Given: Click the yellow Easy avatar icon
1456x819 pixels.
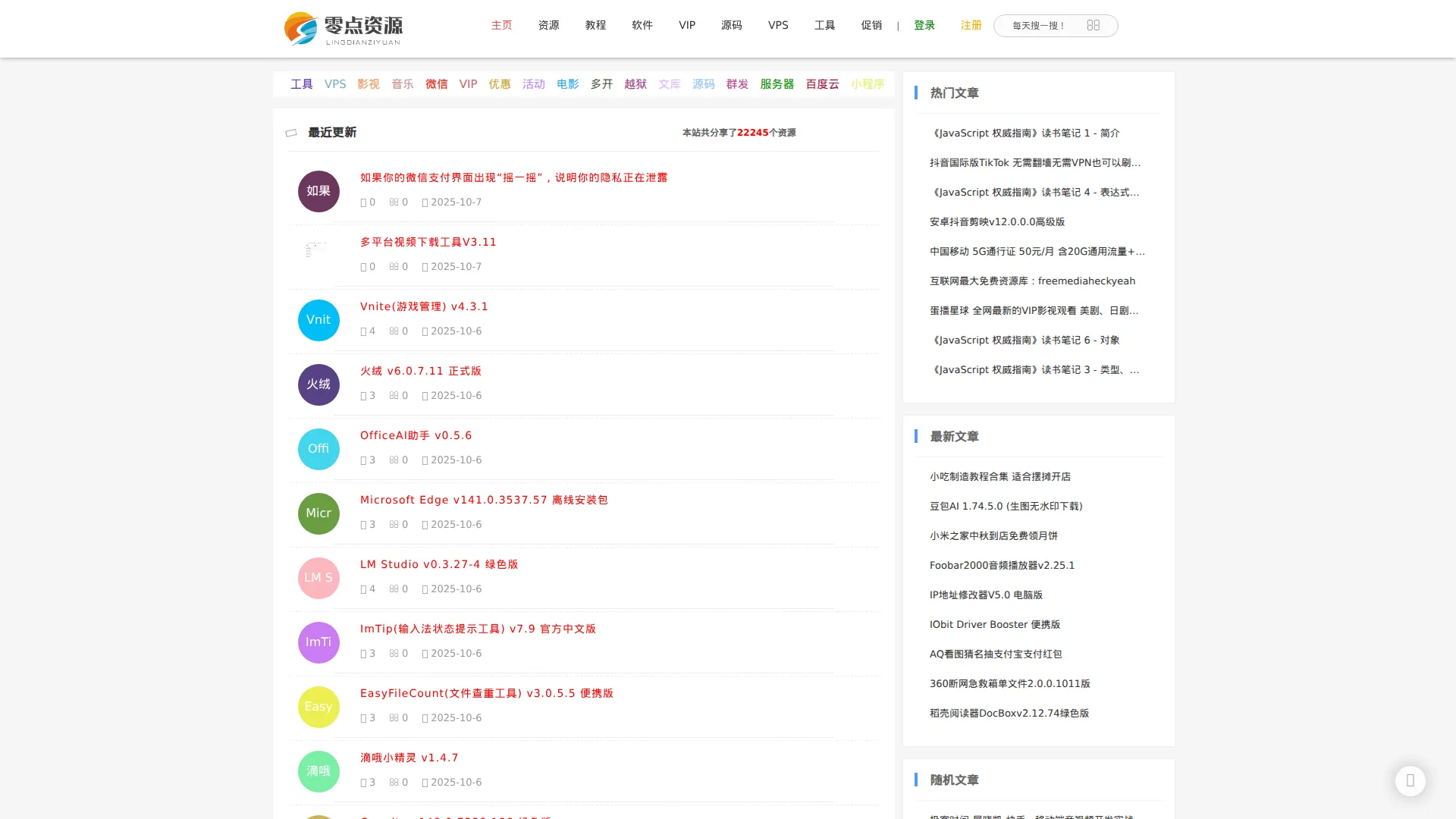Looking at the screenshot, I should tap(318, 707).
